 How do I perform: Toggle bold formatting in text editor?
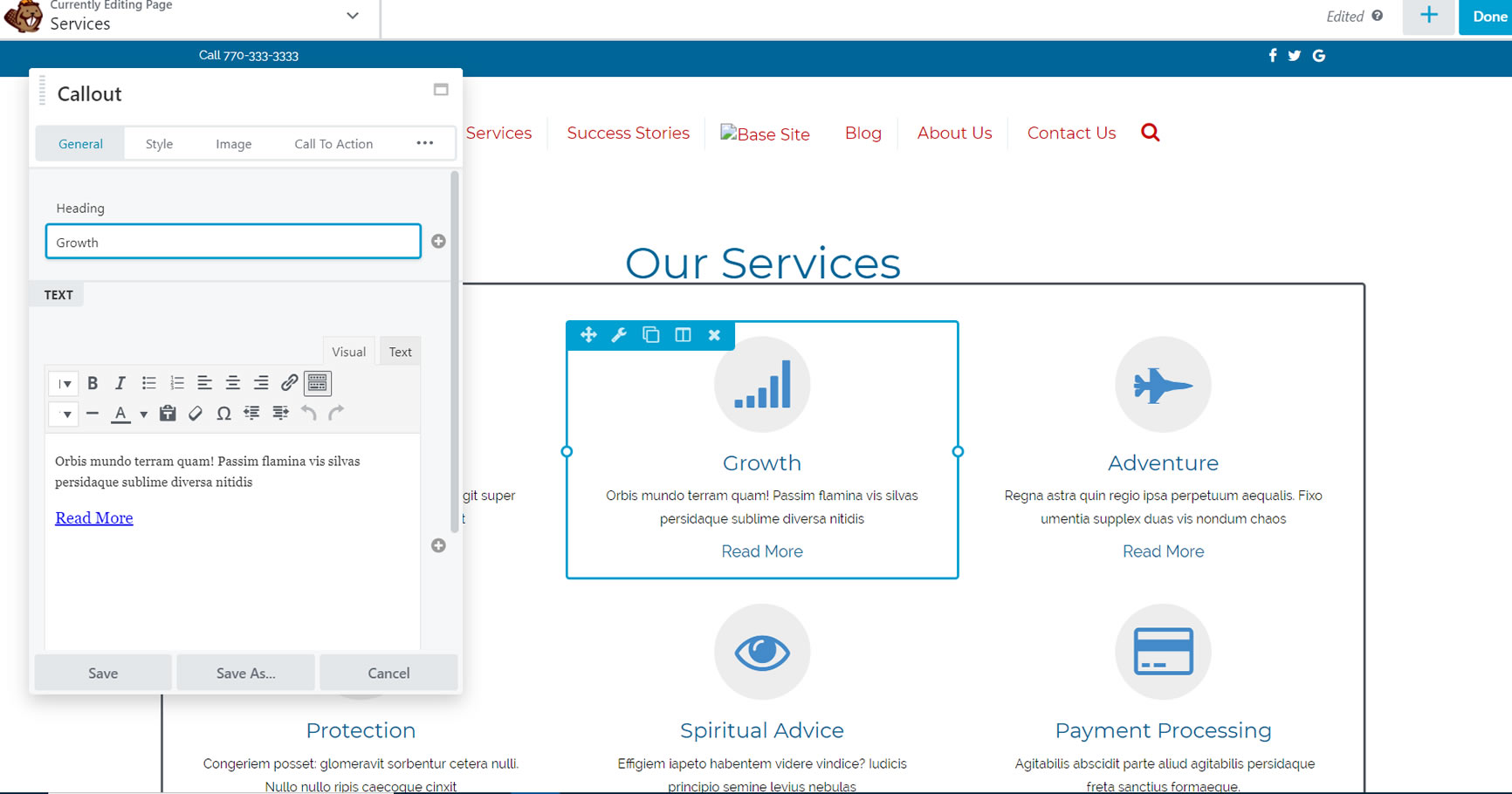[x=93, y=383]
